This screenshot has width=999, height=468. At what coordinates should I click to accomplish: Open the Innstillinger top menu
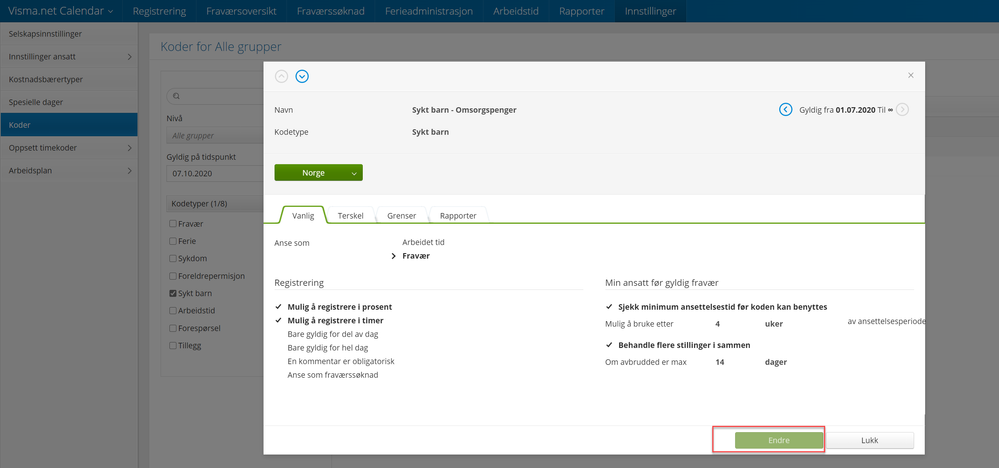[x=650, y=11]
